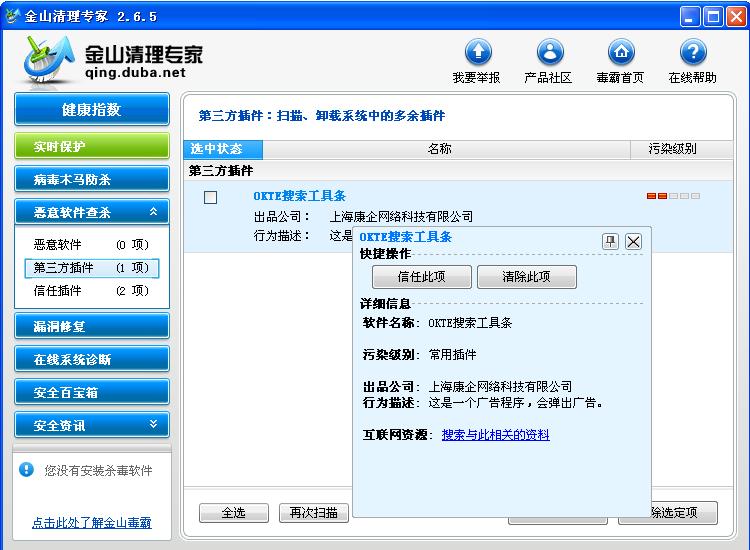The height and width of the screenshot is (550, 750).
Task: Click 您没有安装杀毒软件 notice text
Action: pos(99,471)
